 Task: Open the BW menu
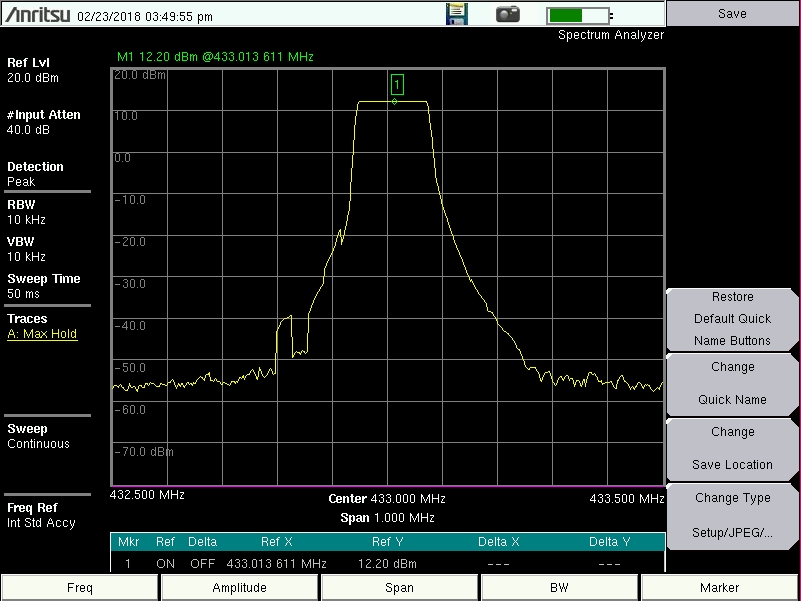559,588
